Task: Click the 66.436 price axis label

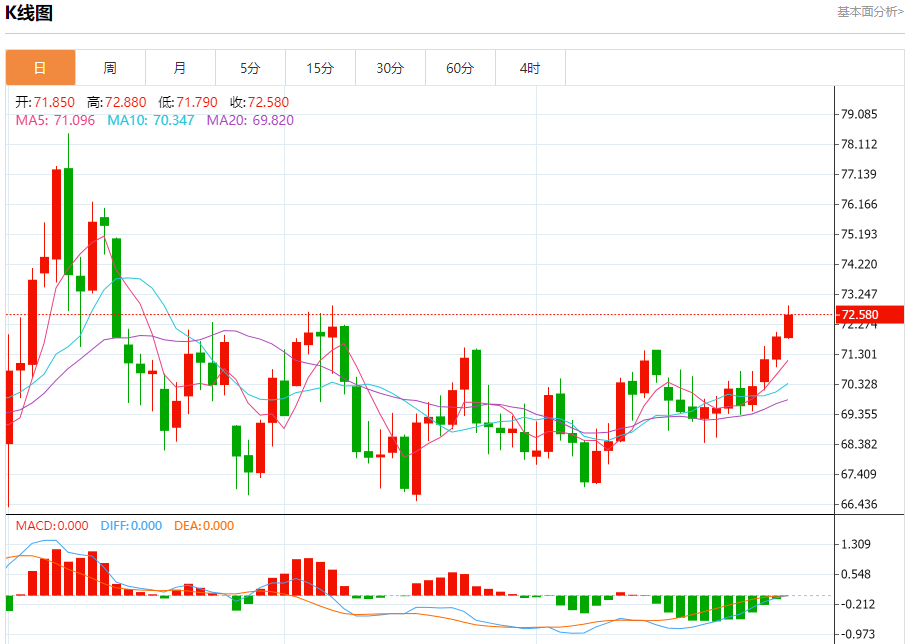Action: click(x=859, y=504)
